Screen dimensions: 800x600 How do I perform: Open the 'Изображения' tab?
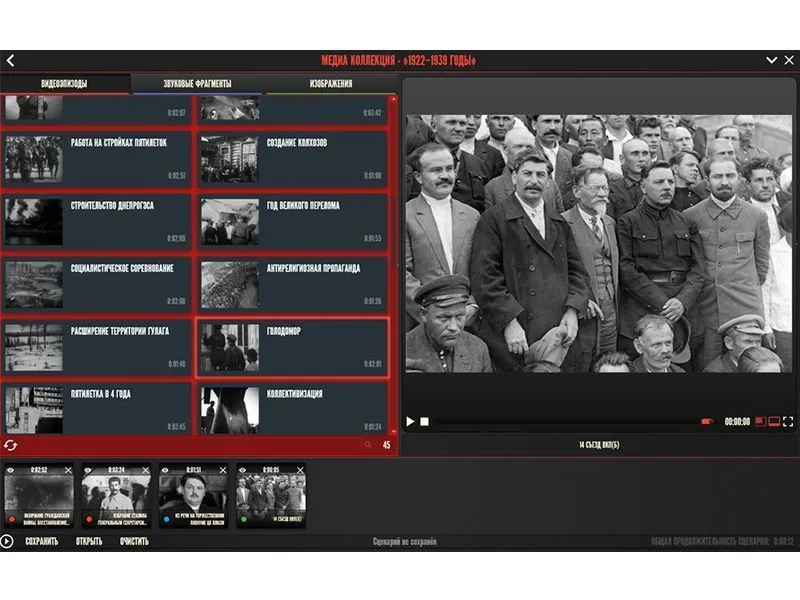(x=330, y=84)
